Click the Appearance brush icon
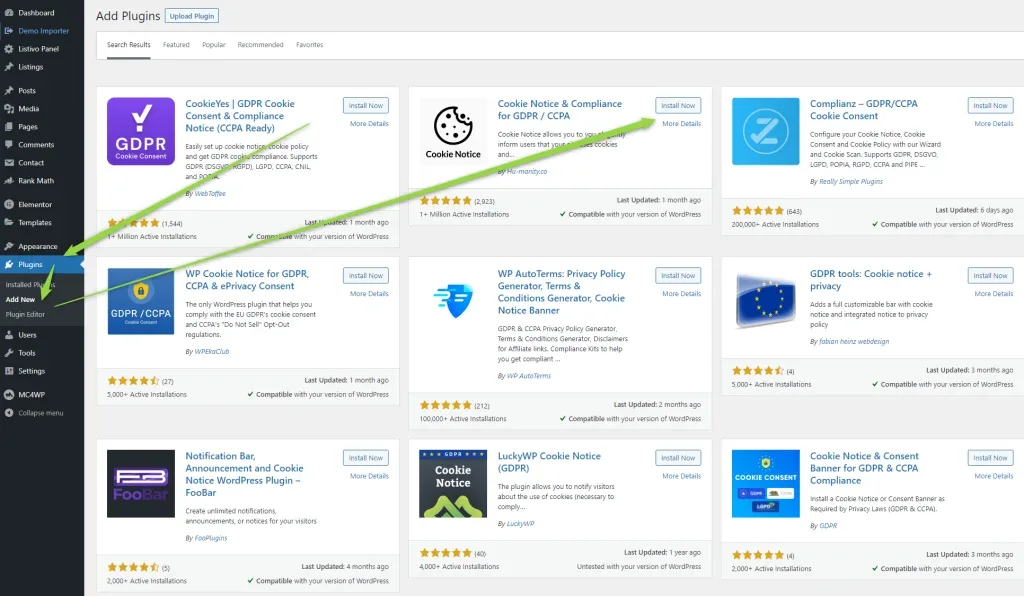The width and height of the screenshot is (1024, 596). click(x=8, y=246)
